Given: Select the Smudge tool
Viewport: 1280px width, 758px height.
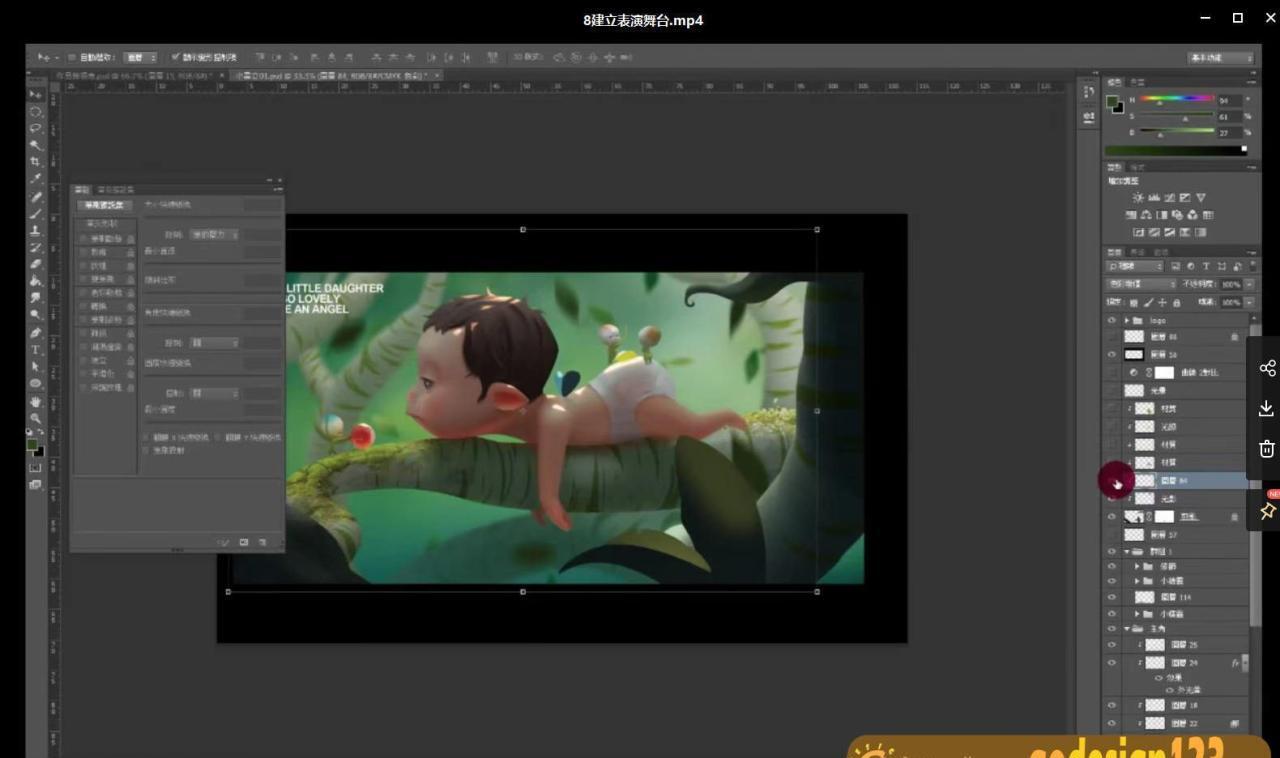Looking at the screenshot, I should coord(35,298).
